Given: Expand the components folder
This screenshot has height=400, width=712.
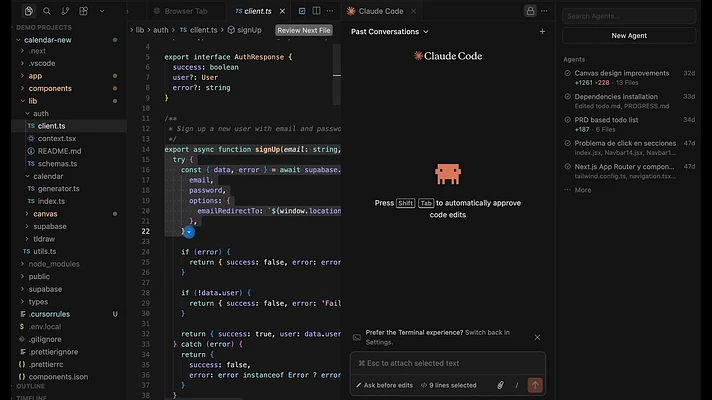Looking at the screenshot, I should [x=22, y=88].
